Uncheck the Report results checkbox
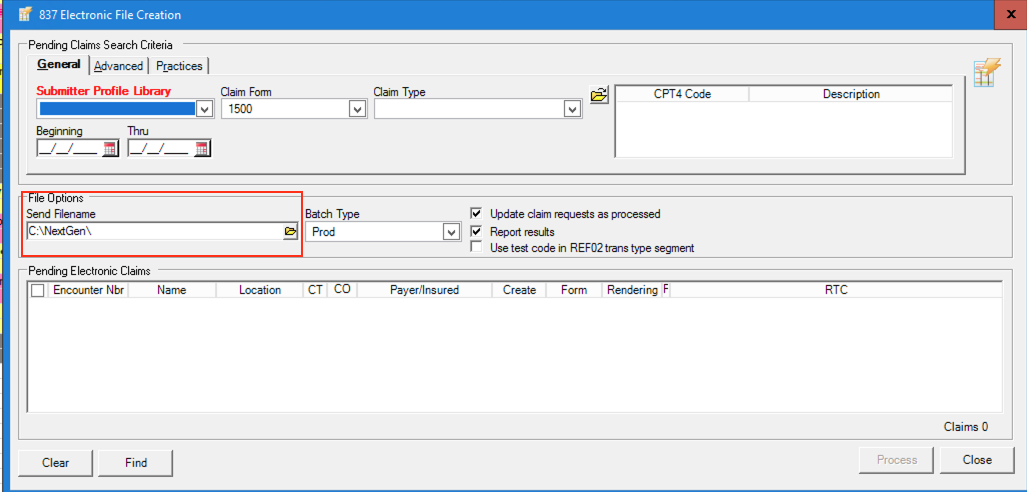This screenshot has width=1027, height=492. (x=477, y=231)
